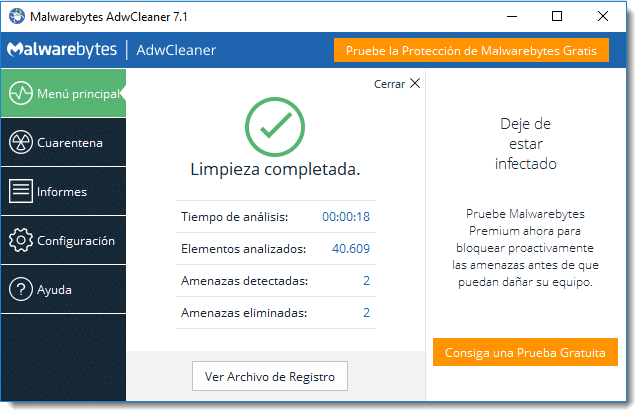Click the AdwCleaner text in the header
This screenshot has width=642, height=417.
pos(176,50)
